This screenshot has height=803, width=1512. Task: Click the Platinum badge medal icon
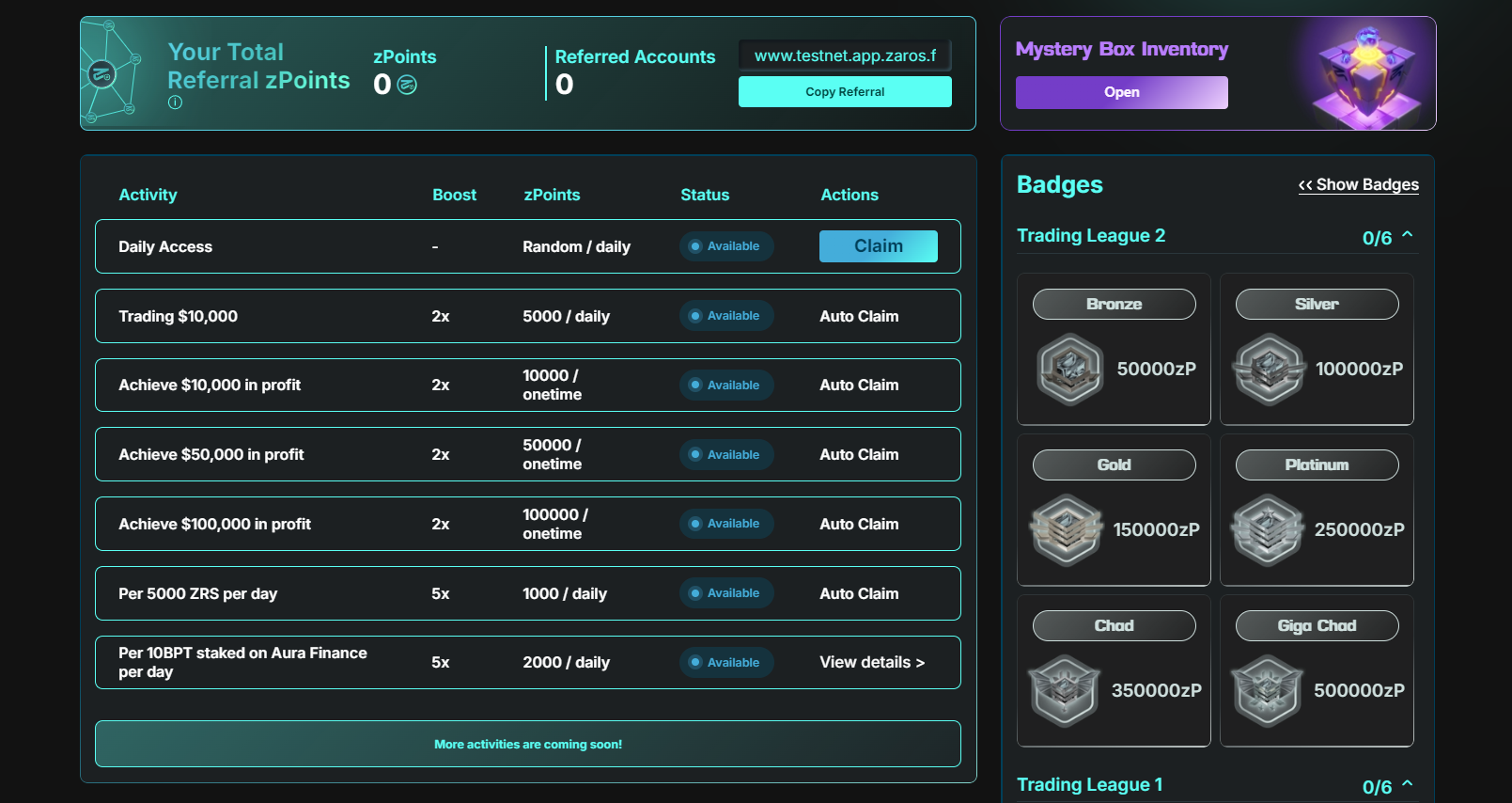coord(1268,530)
